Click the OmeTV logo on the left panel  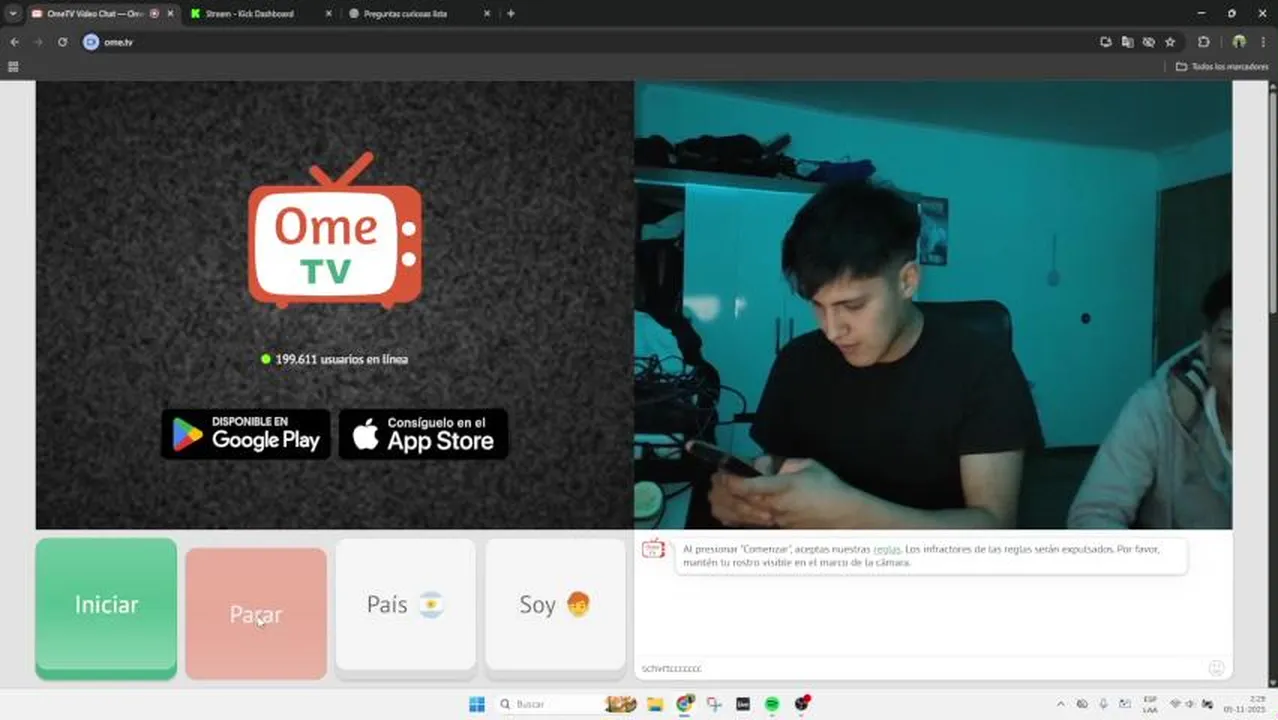pos(335,230)
